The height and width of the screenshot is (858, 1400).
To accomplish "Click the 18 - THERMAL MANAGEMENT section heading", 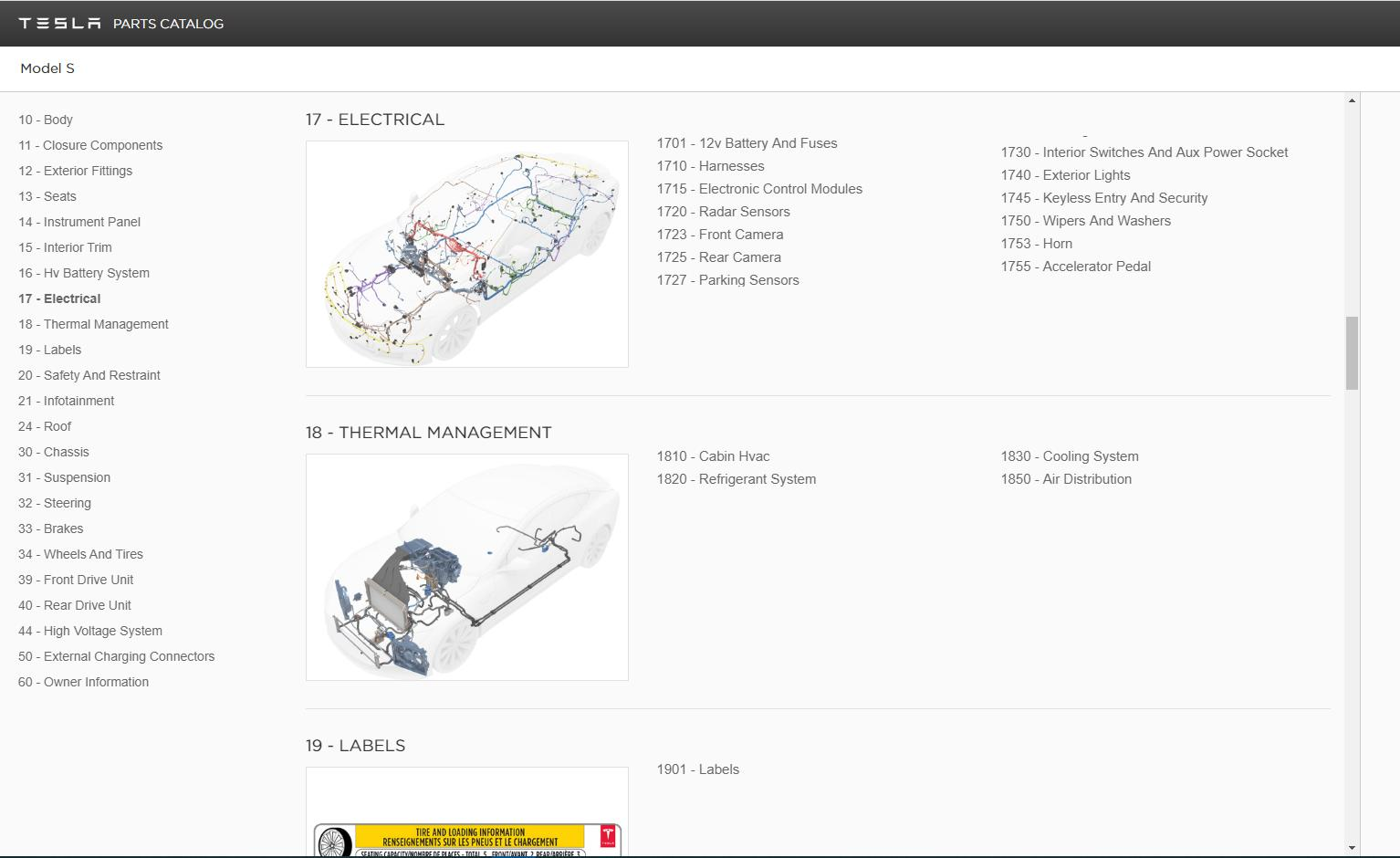I will point(429,433).
